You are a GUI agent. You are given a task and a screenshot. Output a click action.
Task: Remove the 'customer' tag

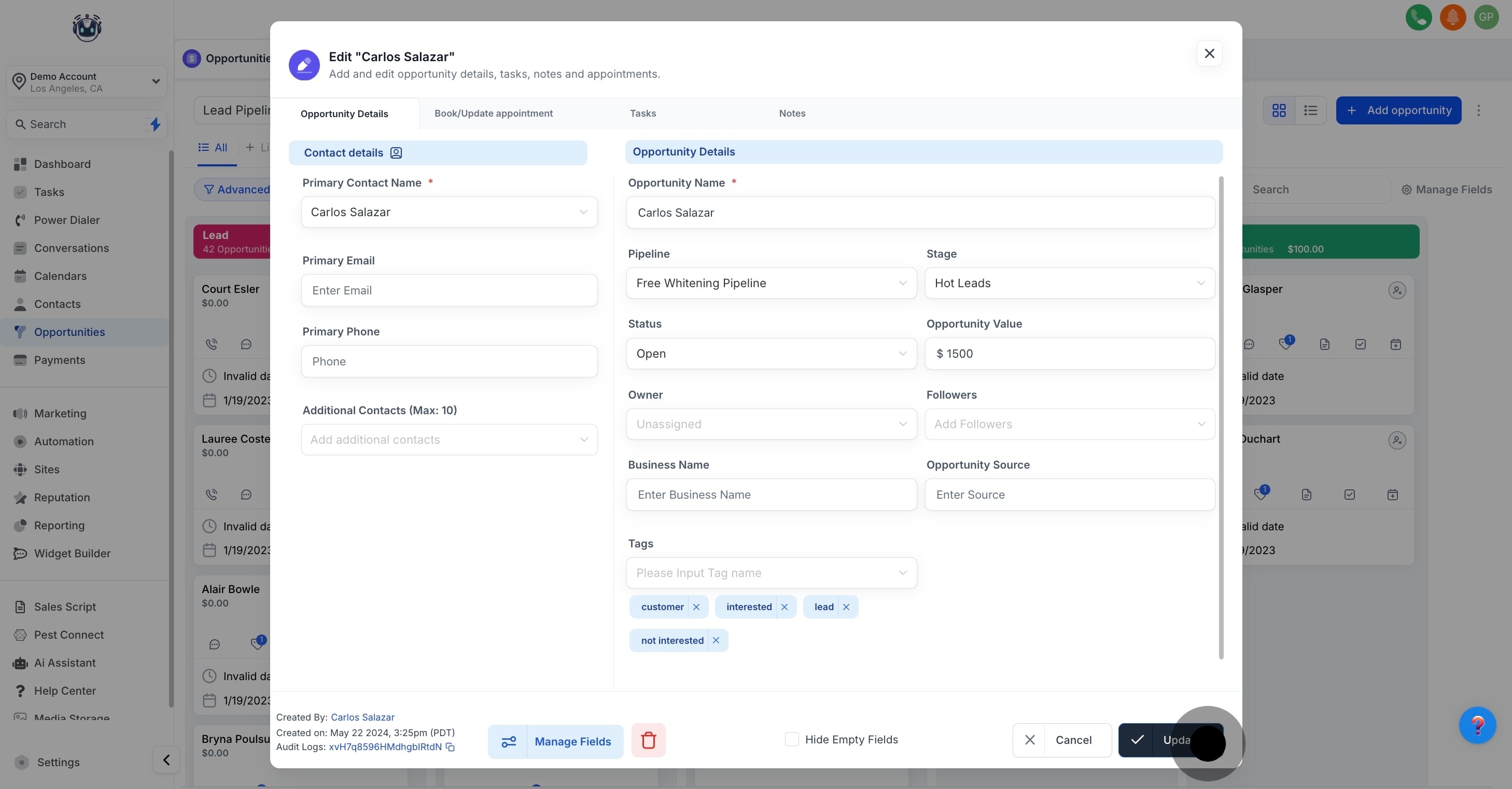tap(696, 607)
